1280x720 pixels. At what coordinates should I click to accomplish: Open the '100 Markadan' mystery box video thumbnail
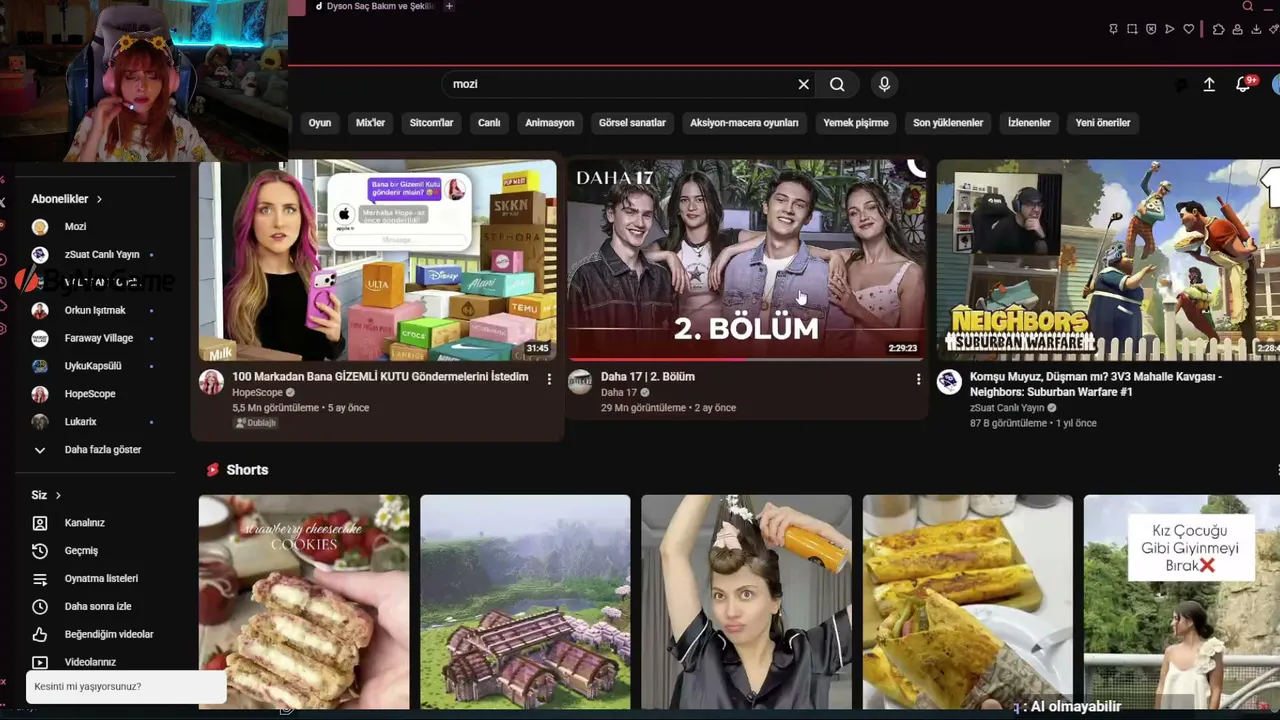[377, 260]
